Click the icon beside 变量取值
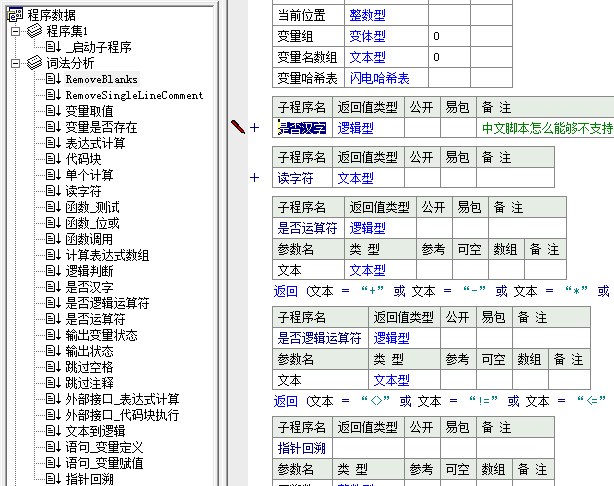Screen dimensions: 614x486 [x=53, y=111]
